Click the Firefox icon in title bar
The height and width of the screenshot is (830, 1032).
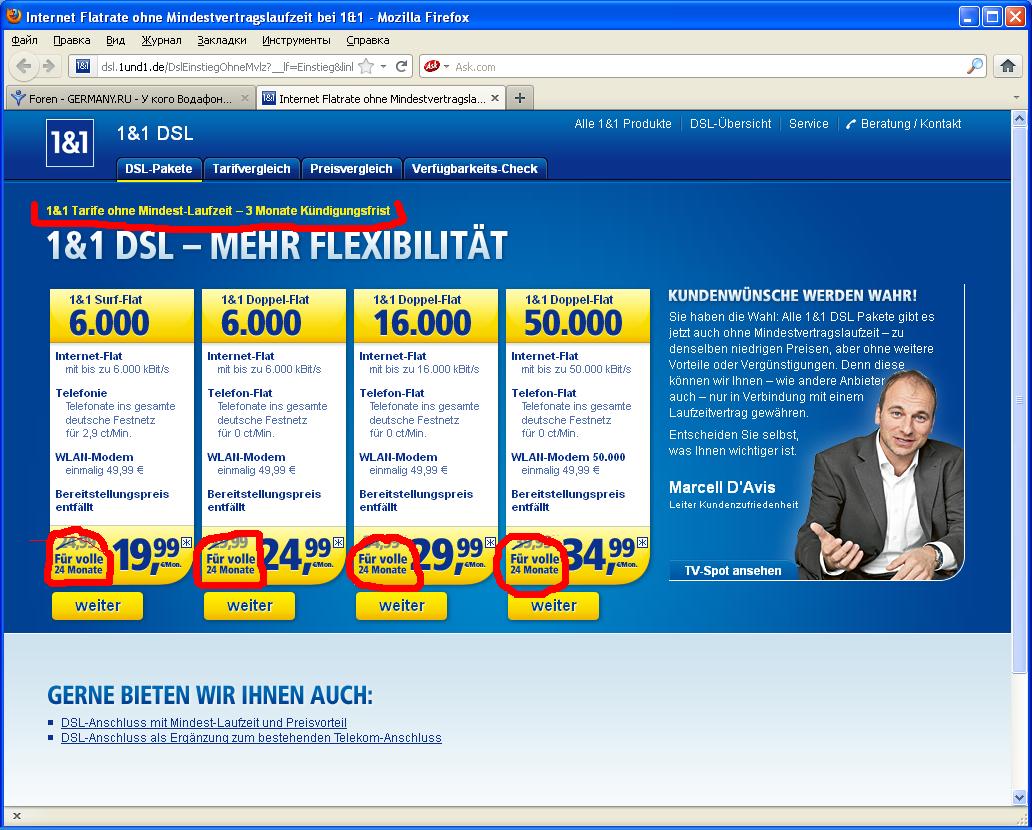pos(13,16)
